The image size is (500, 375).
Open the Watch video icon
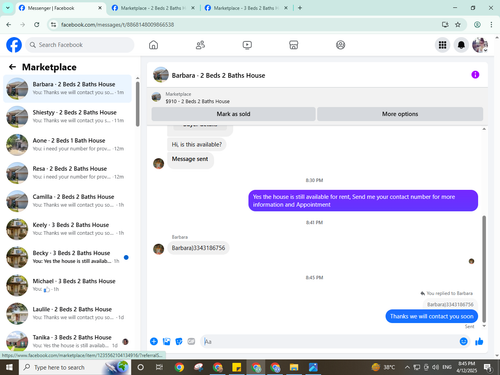click(247, 45)
